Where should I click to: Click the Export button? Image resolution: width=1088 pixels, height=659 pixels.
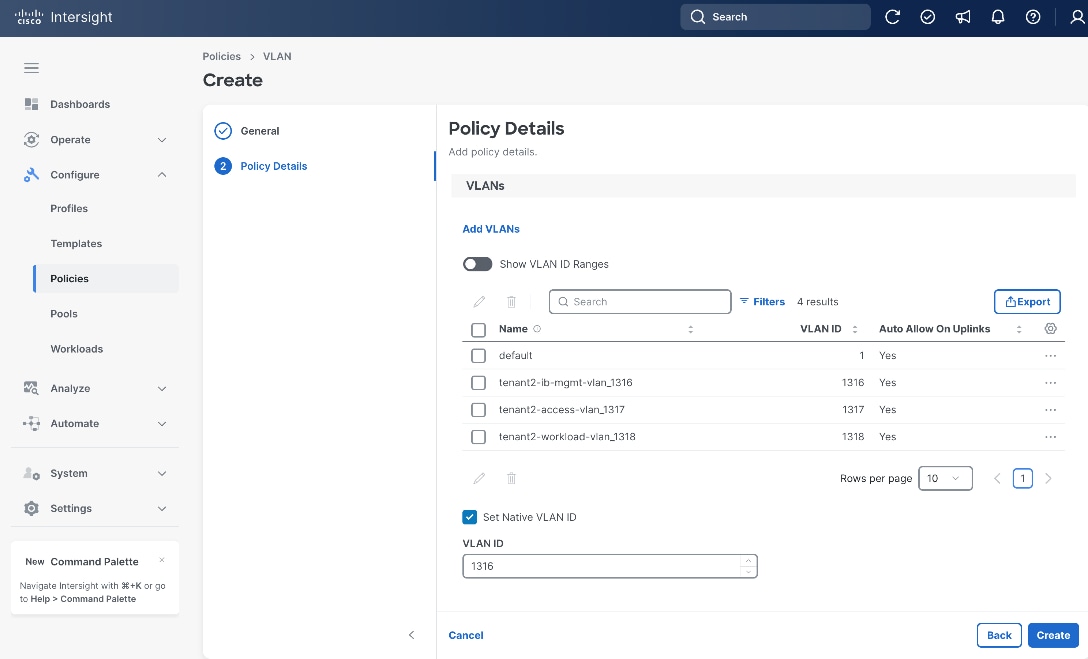click(x=1027, y=302)
